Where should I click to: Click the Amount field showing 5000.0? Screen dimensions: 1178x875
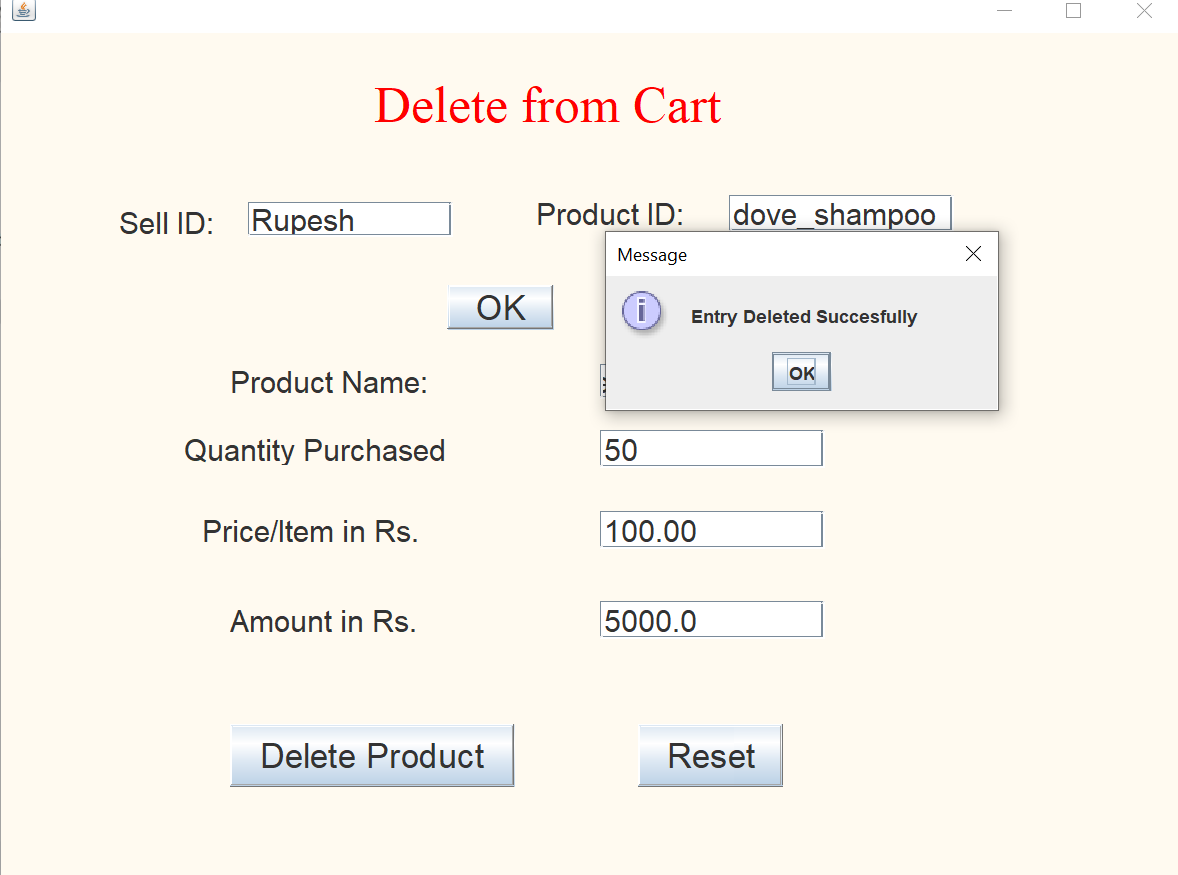point(710,619)
